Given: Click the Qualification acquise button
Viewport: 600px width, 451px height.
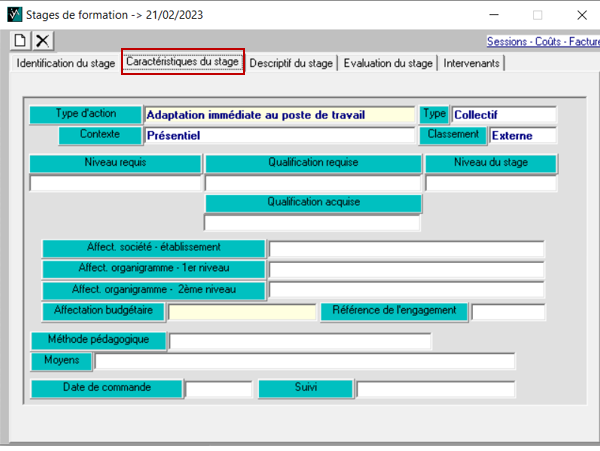Looking at the screenshot, I should [313, 203].
